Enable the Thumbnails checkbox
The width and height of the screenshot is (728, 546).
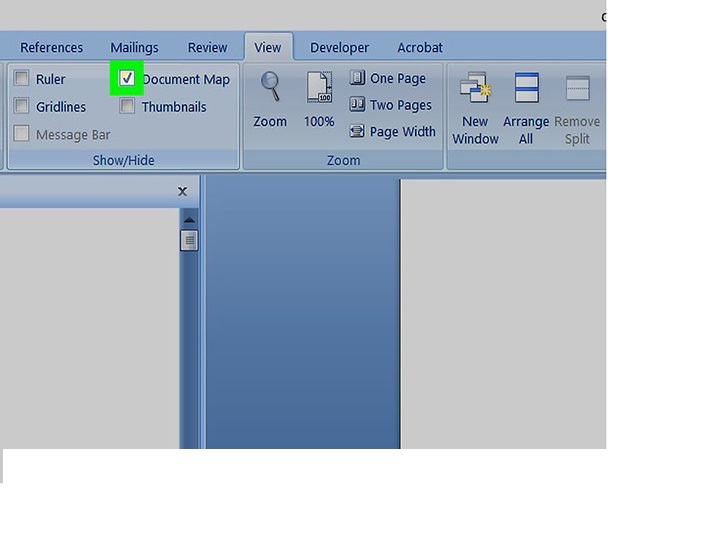coord(127,106)
